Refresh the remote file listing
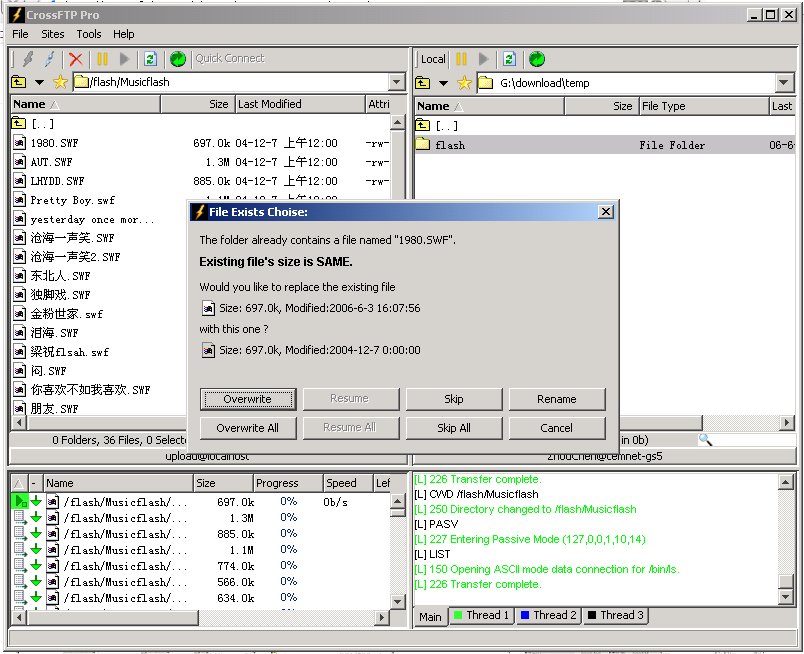Screen dimensions: 804x654 click(x=150, y=59)
